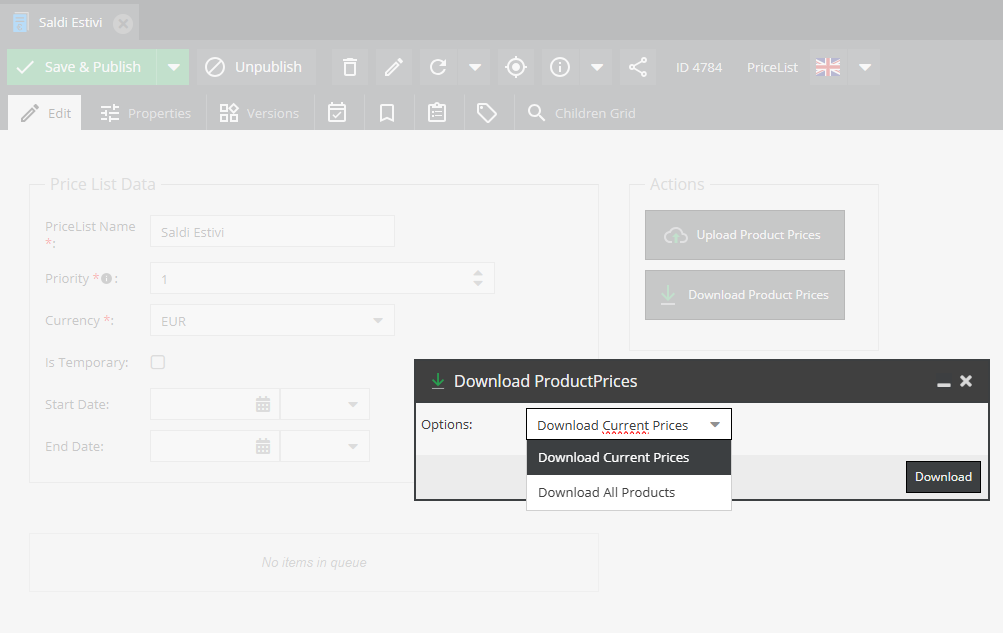Click the pencil rename icon in toolbar
This screenshot has height=633, width=1003.
pyautogui.click(x=394, y=67)
